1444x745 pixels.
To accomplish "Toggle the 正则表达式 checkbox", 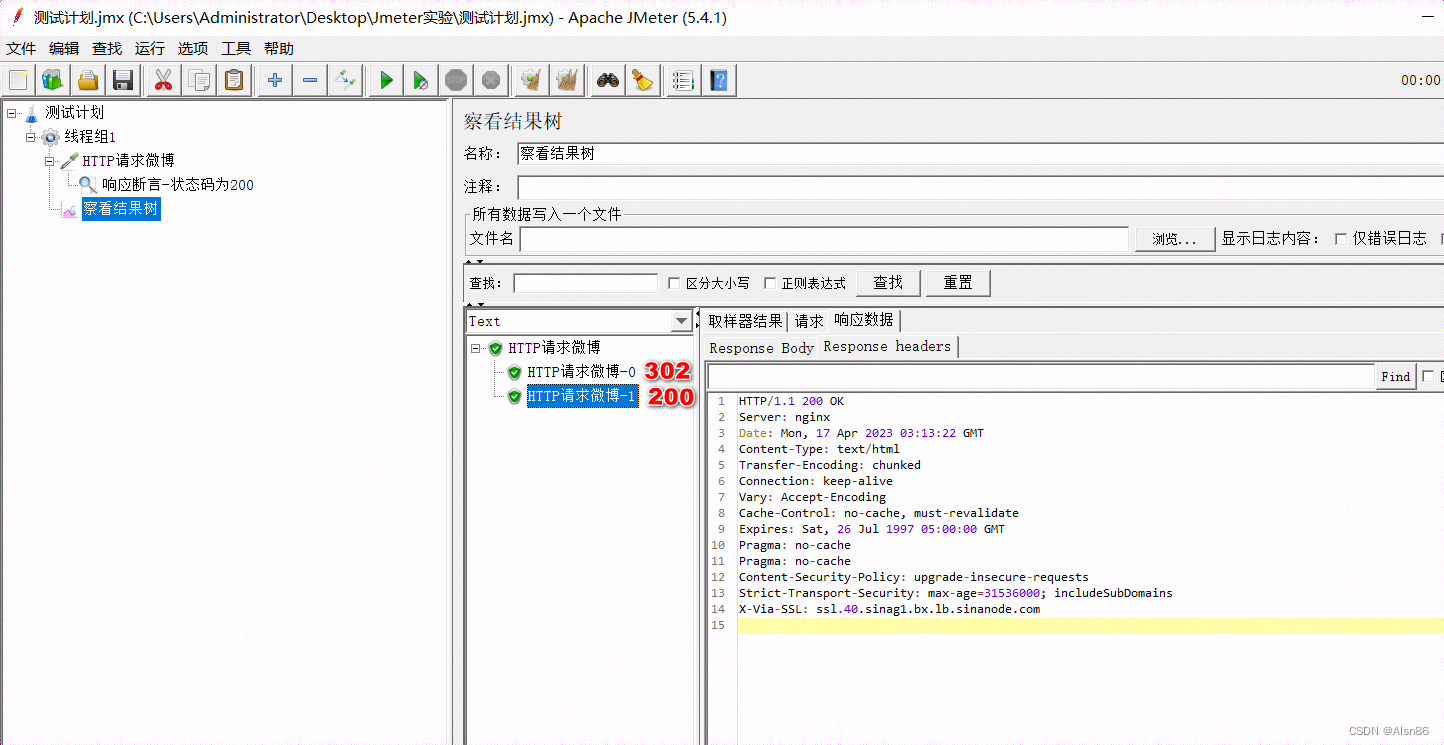I will (770, 283).
